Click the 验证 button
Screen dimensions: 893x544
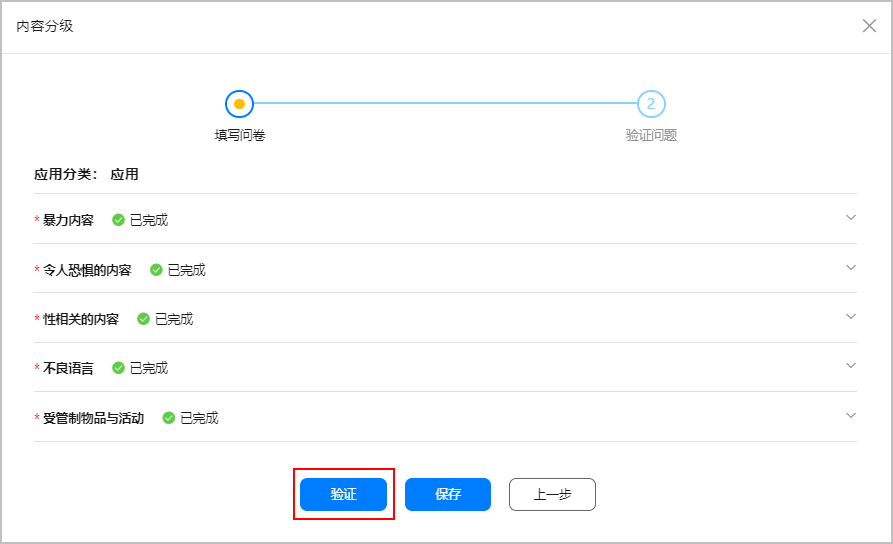click(343, 494)
